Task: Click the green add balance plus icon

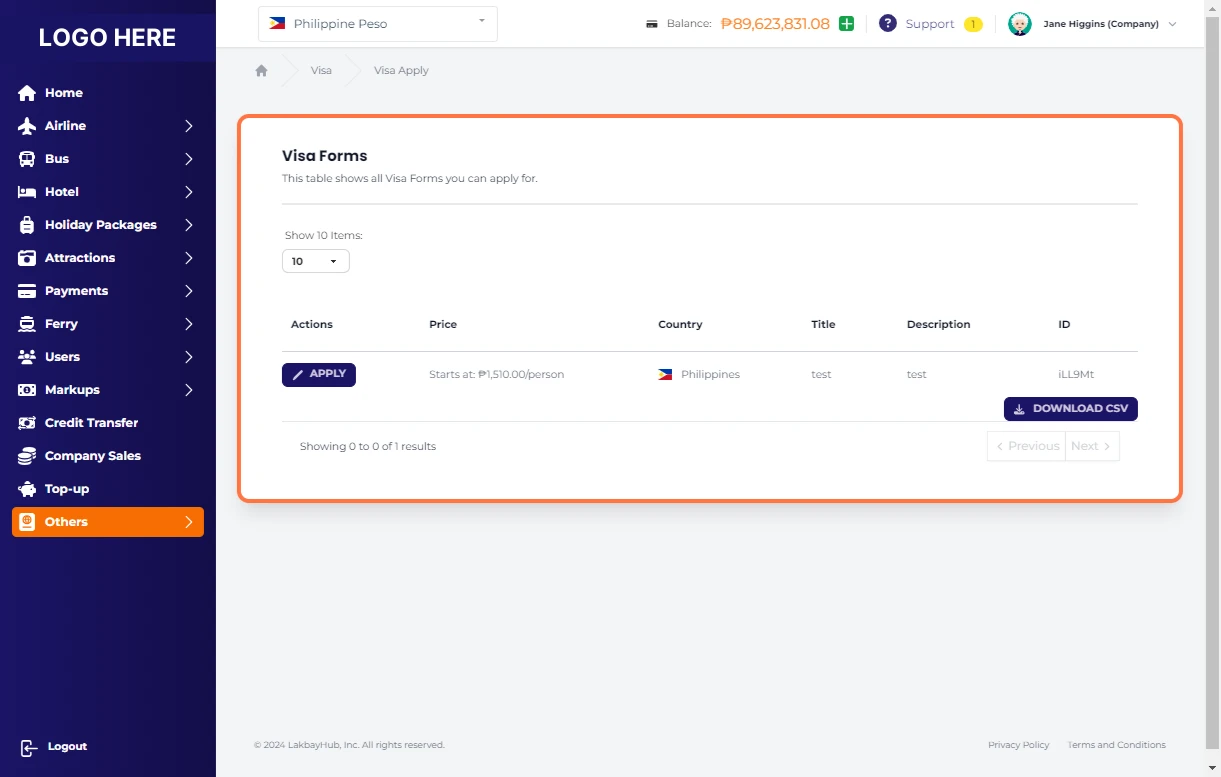Action: [x=846, y=24]
